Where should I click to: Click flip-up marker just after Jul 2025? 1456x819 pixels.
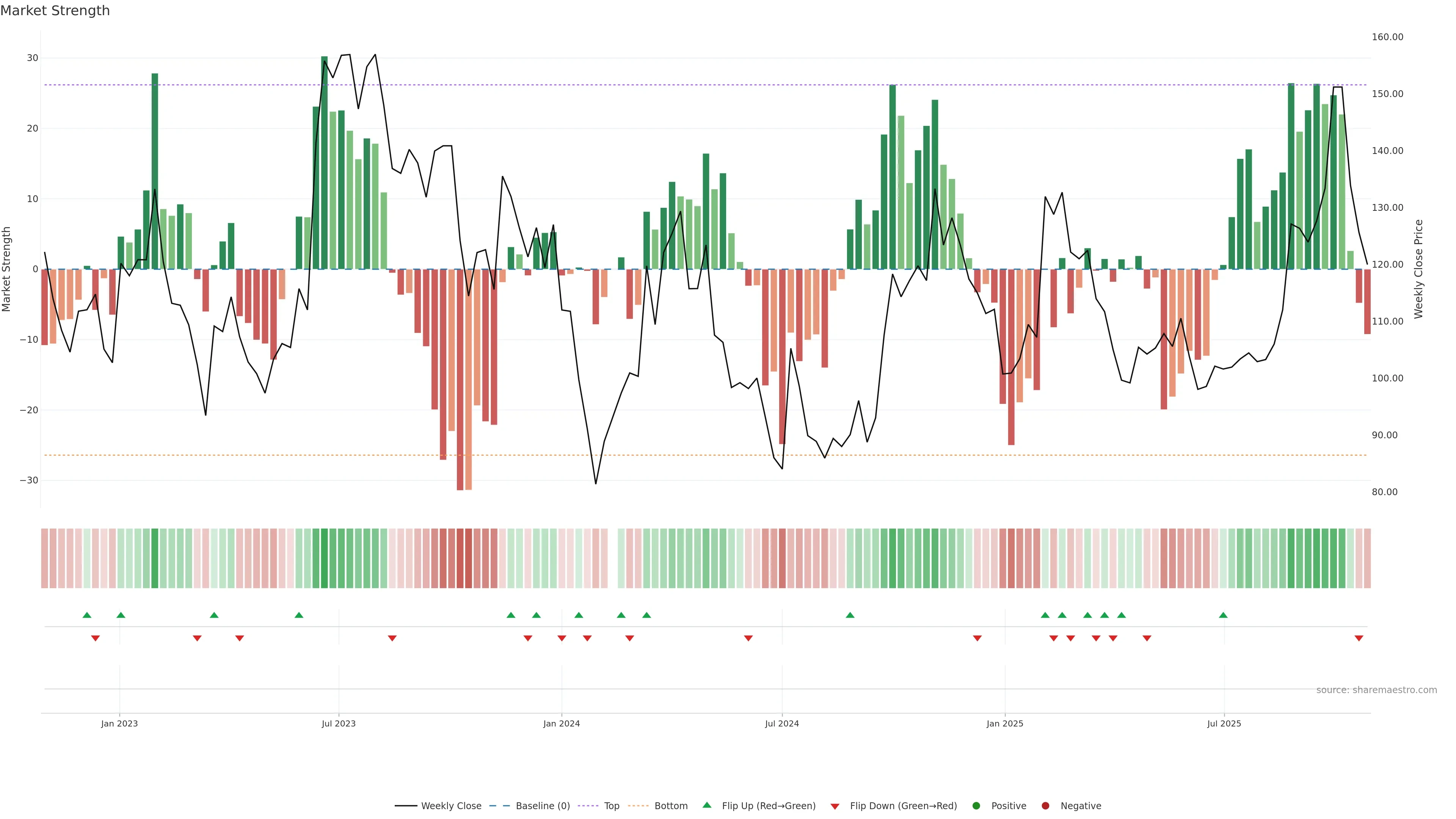tap(1223, 615)
